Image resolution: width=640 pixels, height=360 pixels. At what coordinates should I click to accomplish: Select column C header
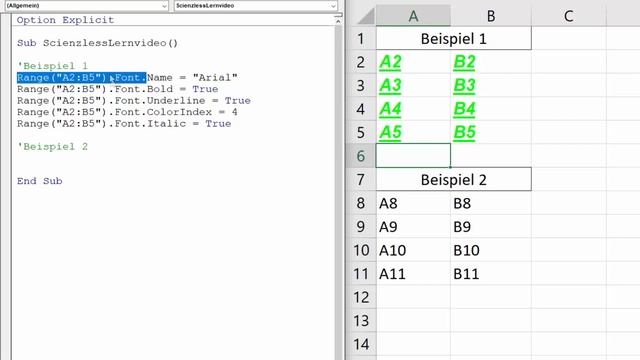(x=569, y=16)
